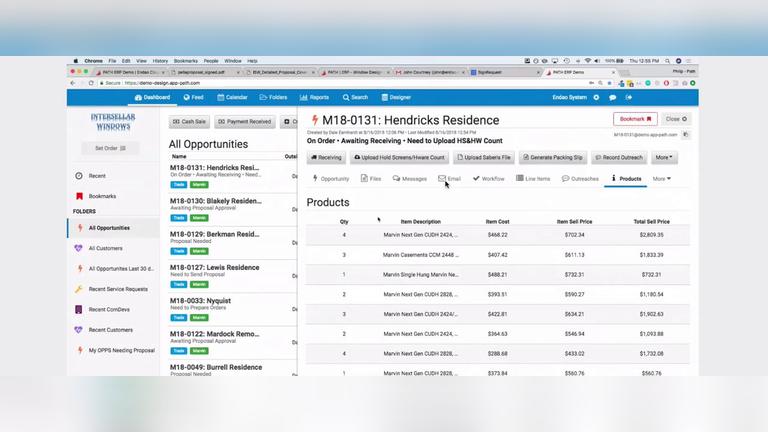This screenshot has width=768, height=432.
Task: Switch to the Opportunity tab
Action: pyautogui.click(x=331, y=179)
